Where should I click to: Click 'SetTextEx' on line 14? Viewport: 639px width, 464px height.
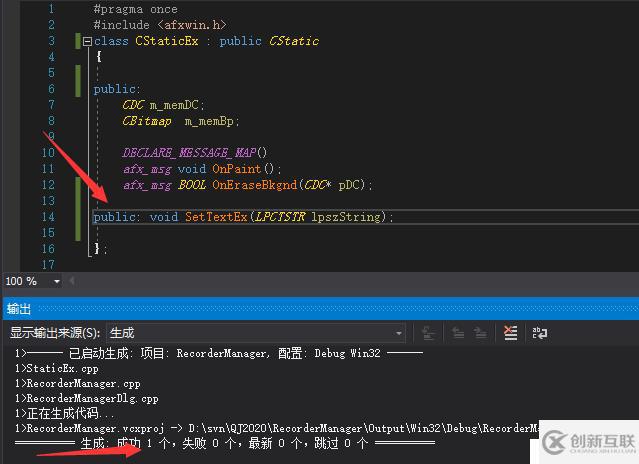(216, 217)
